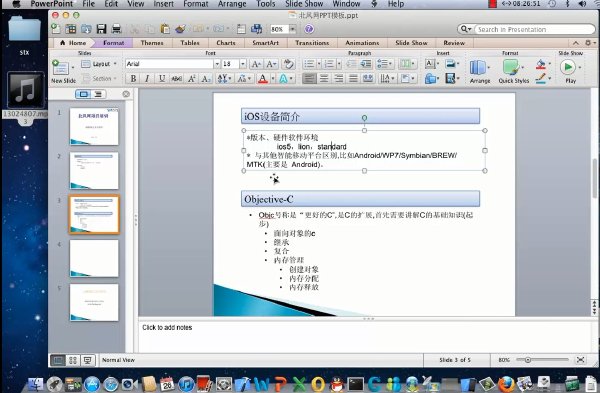Click the Text Box insert icon
Viewport: 600px width, 393px height.
point(430,64)
